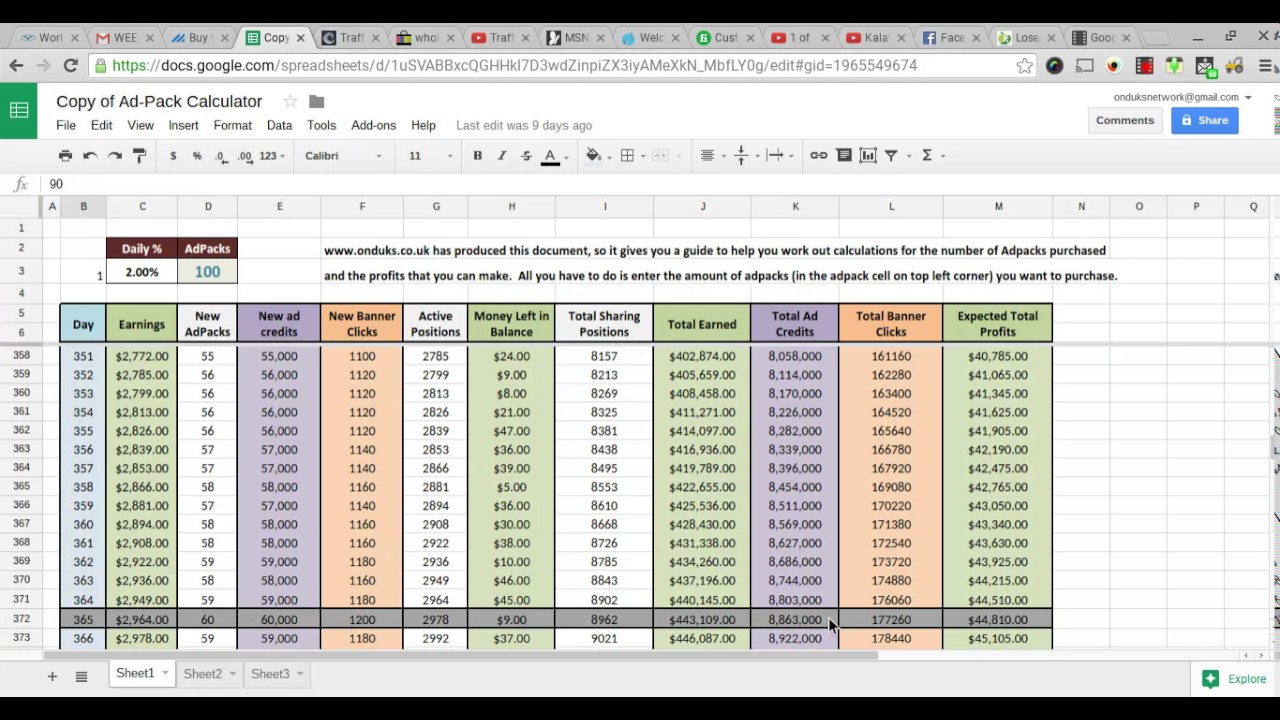Viewport: 1280px width, 720px height.
Task: Open the Explore panel
Action: 1235,679
